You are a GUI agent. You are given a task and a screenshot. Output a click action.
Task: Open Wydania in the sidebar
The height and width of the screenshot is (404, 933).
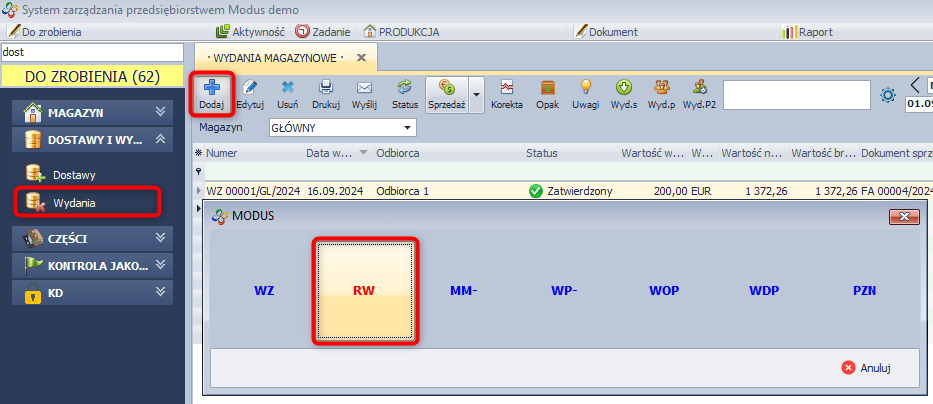point(61,203)
